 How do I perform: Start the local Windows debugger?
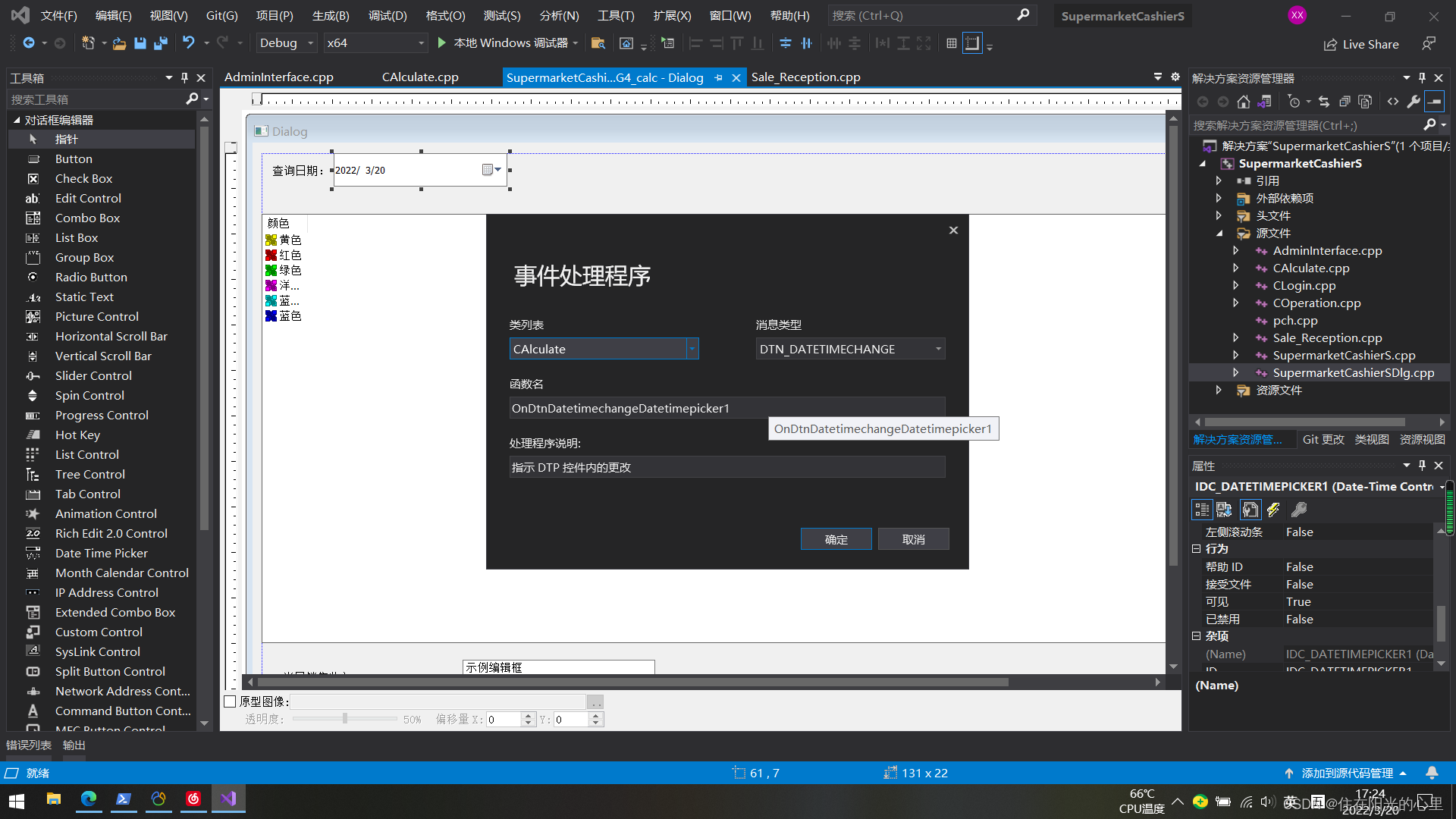[503, 43]
